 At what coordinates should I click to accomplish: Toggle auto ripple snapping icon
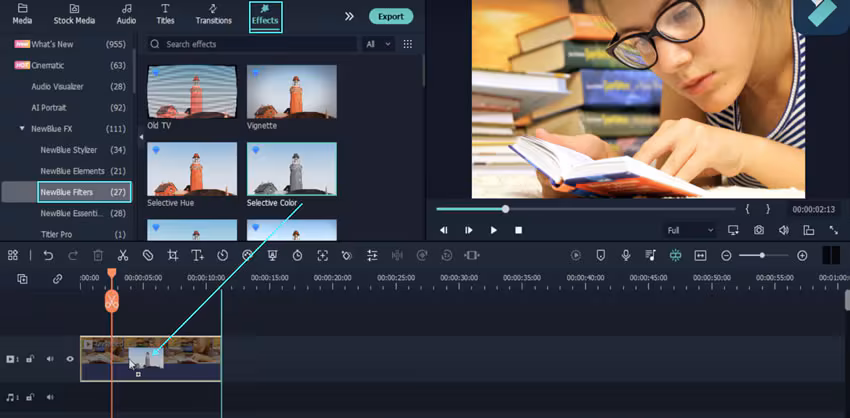(x=675, y=255)
